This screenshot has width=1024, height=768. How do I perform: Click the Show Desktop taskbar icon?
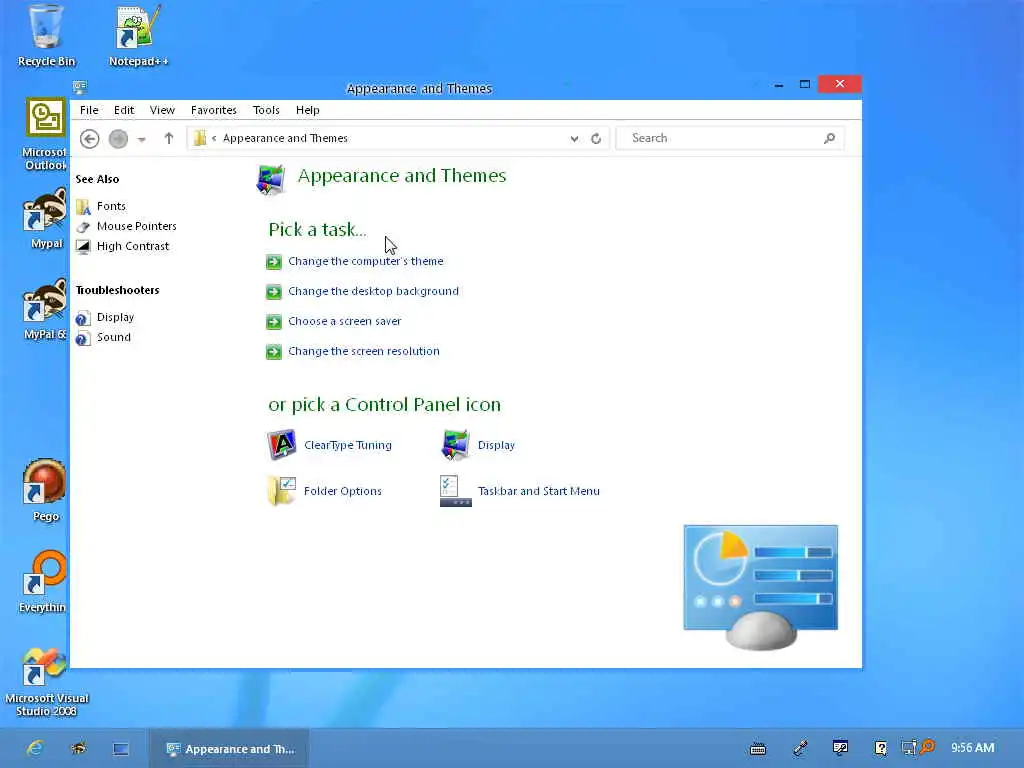121,748
